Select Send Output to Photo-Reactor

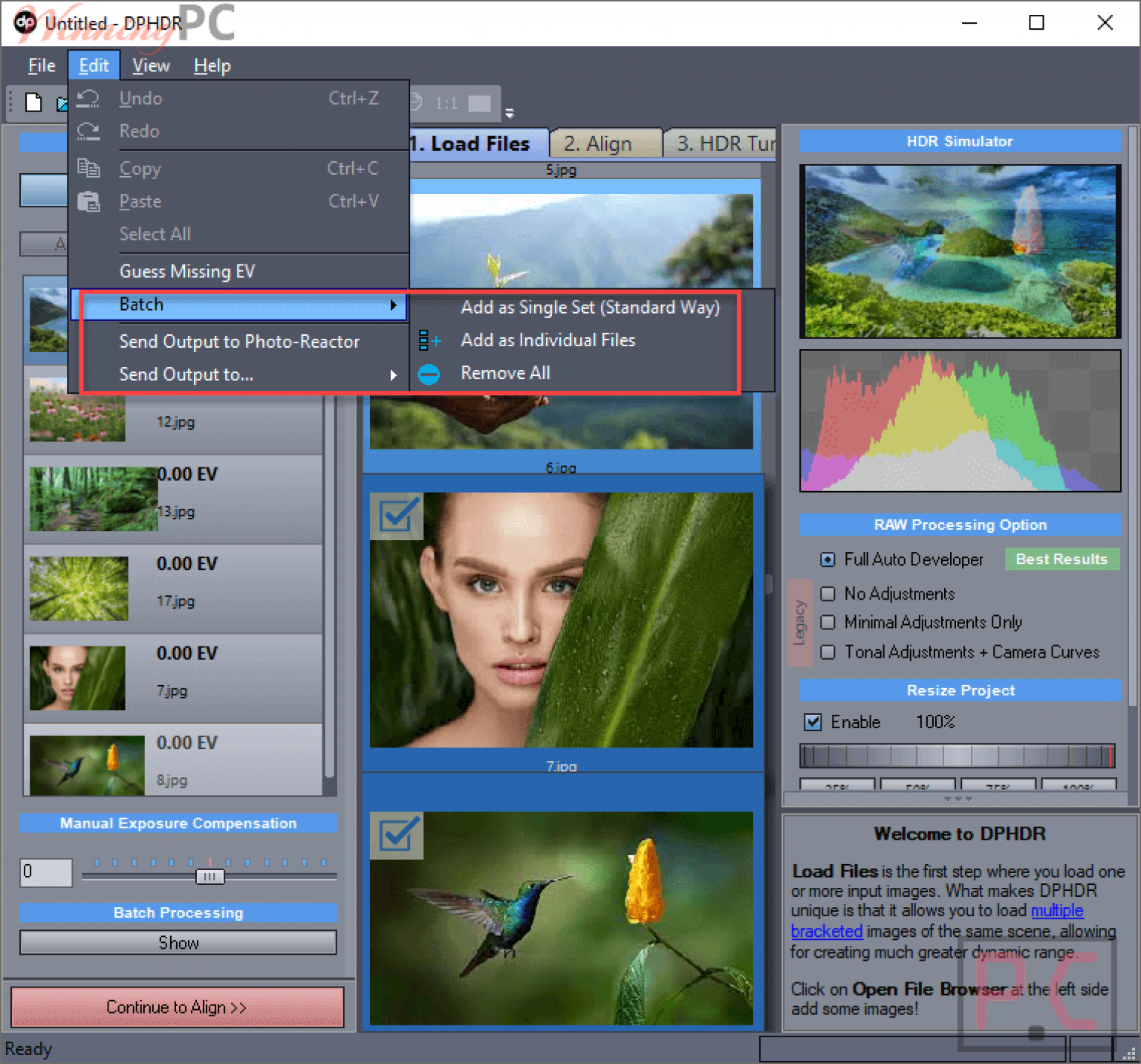click(x=239, y=342)
